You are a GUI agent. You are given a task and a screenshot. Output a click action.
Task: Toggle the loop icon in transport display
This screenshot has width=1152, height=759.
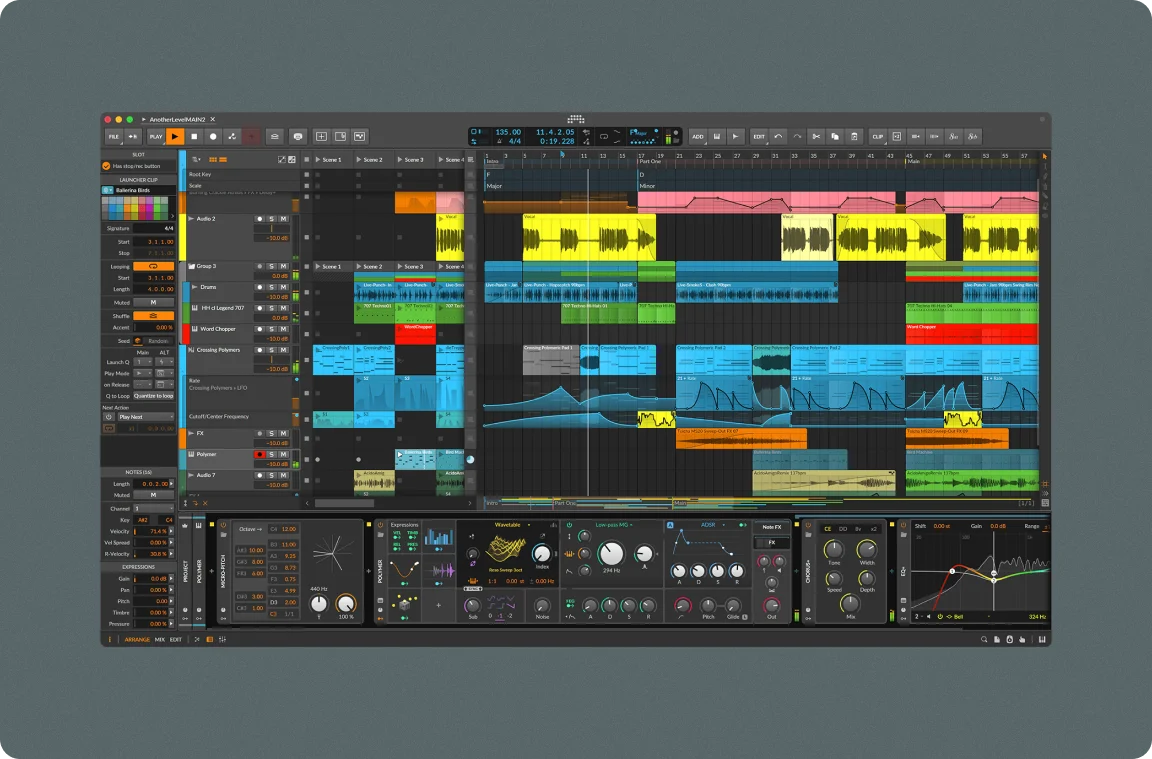pos(603,137)
